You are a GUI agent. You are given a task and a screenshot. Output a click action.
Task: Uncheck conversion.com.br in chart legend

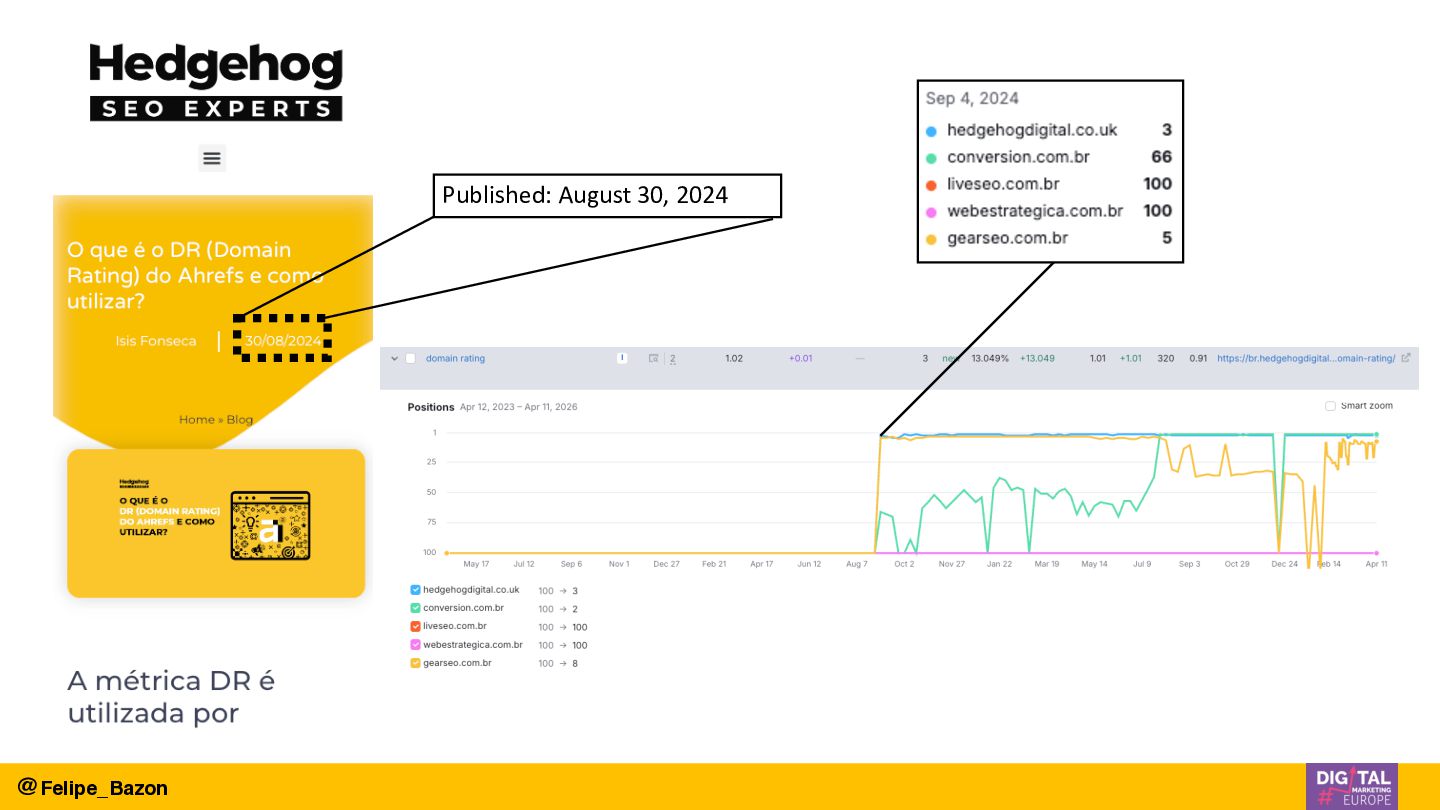click(416, 608)
